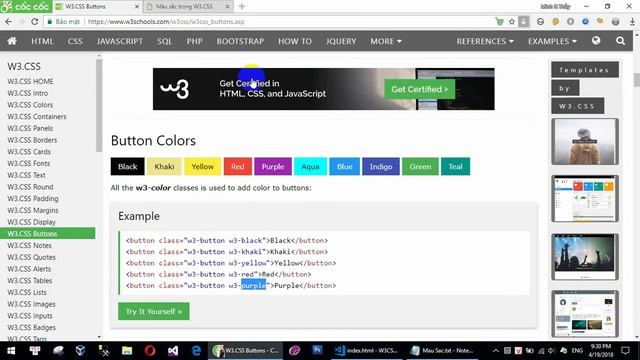Open the W3Schools home icon
The width and height of the screenshot is (640, 360).
(12, 41)
